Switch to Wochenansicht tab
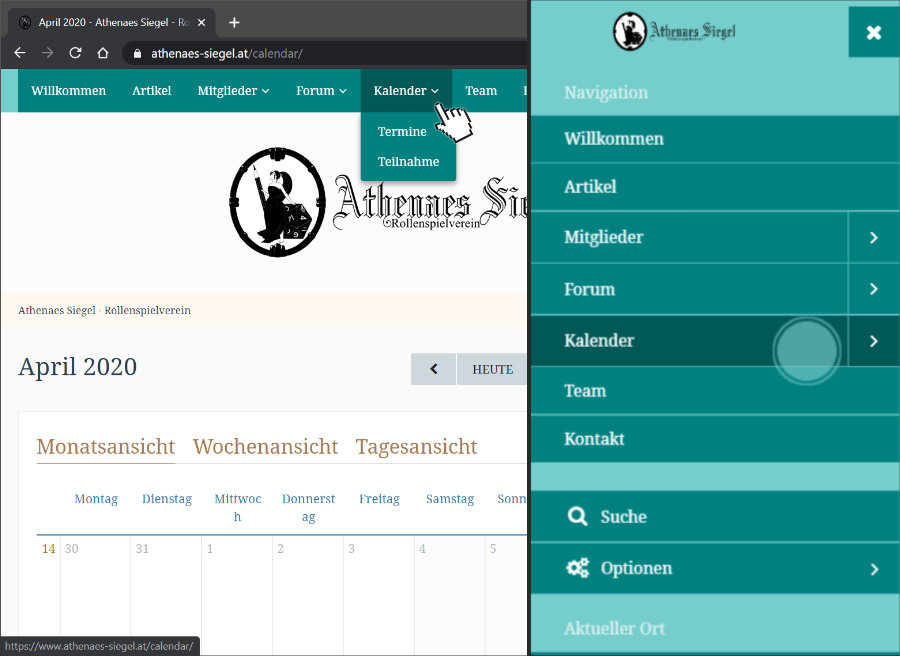Image resolution: width=900 pixels, height=656 pixels. [265, 447]
